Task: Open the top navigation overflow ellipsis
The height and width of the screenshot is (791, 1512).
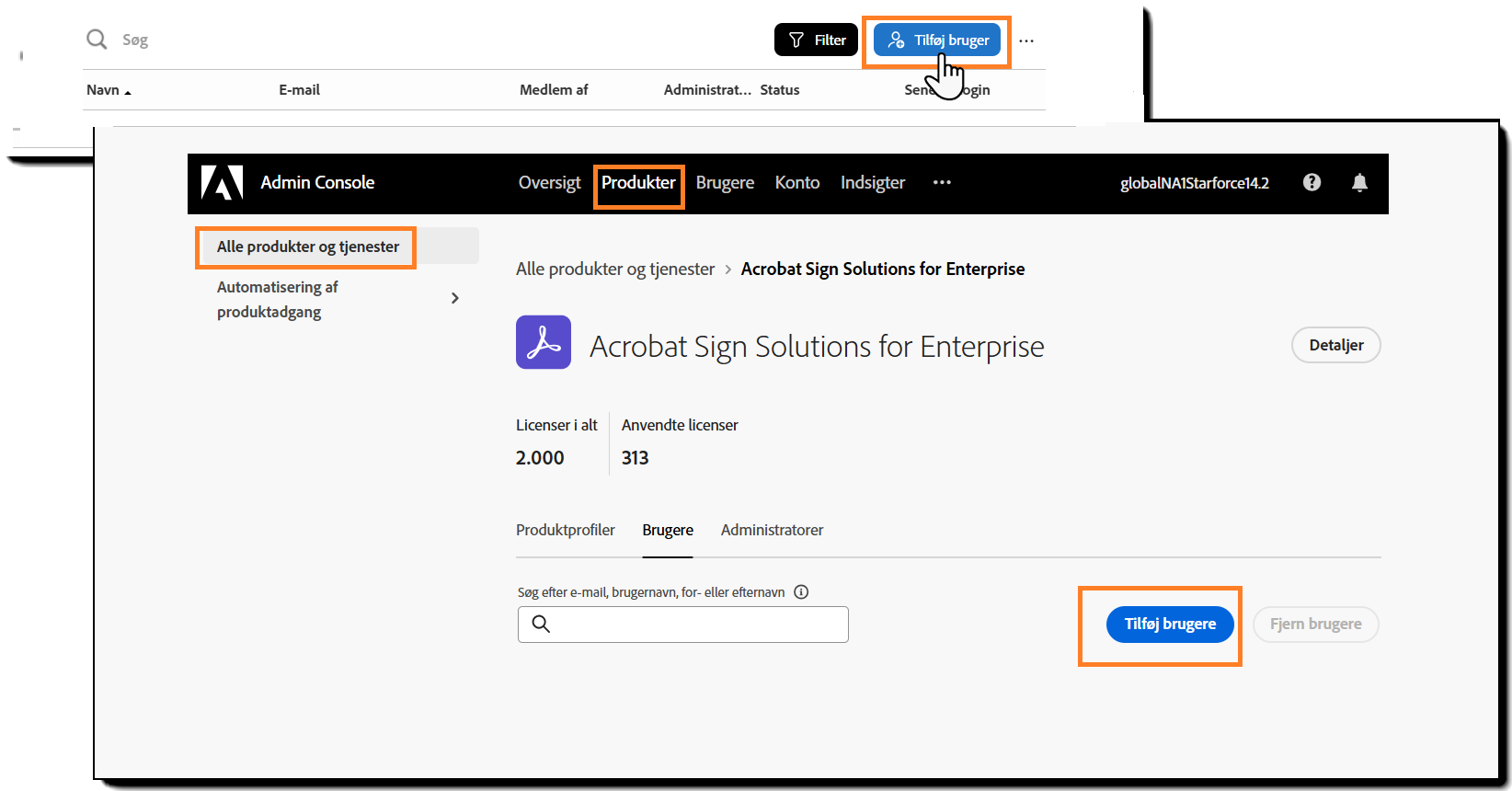Action: tap(942, 182)
